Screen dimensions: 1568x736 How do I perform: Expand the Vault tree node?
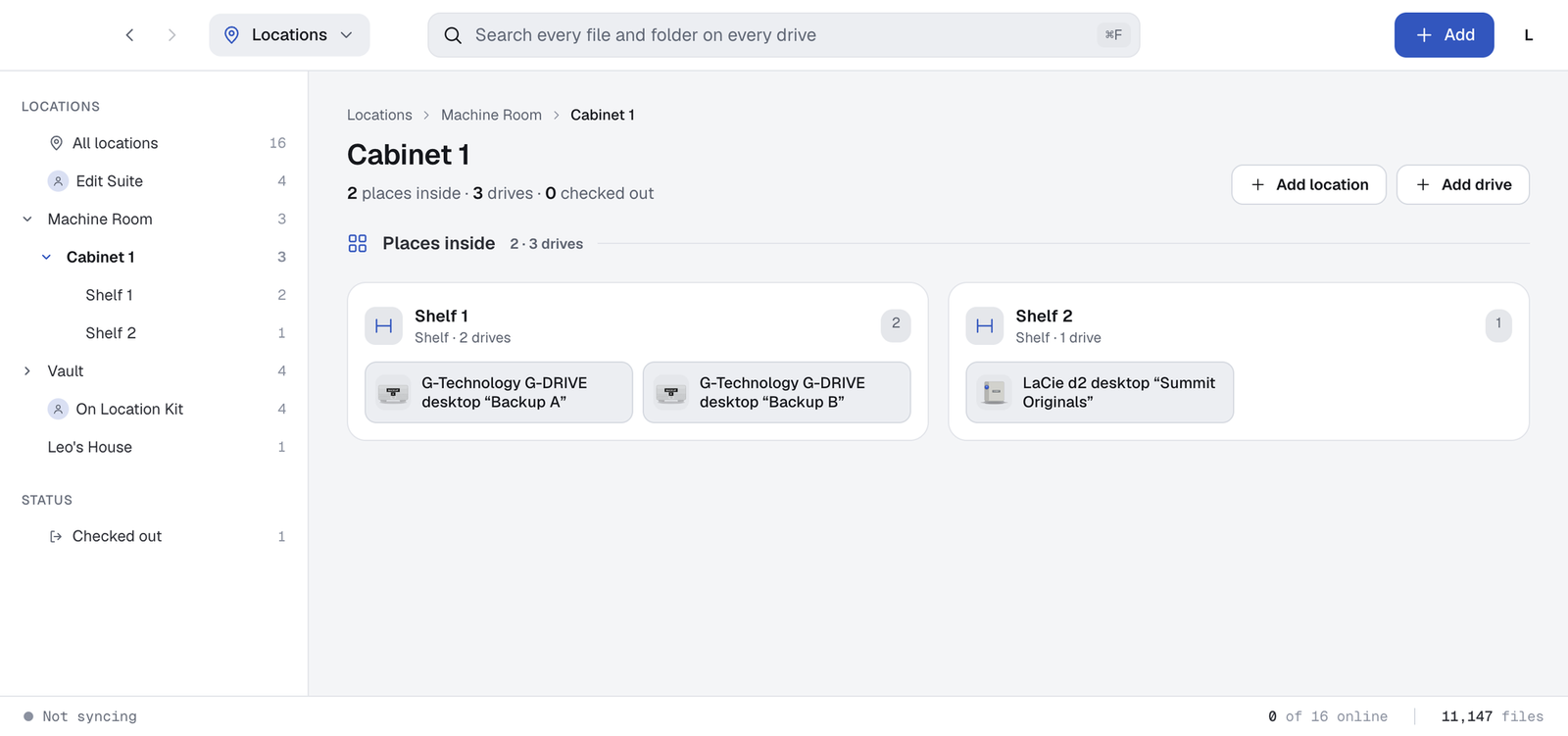pyautogui.click(x=27, y=371)
